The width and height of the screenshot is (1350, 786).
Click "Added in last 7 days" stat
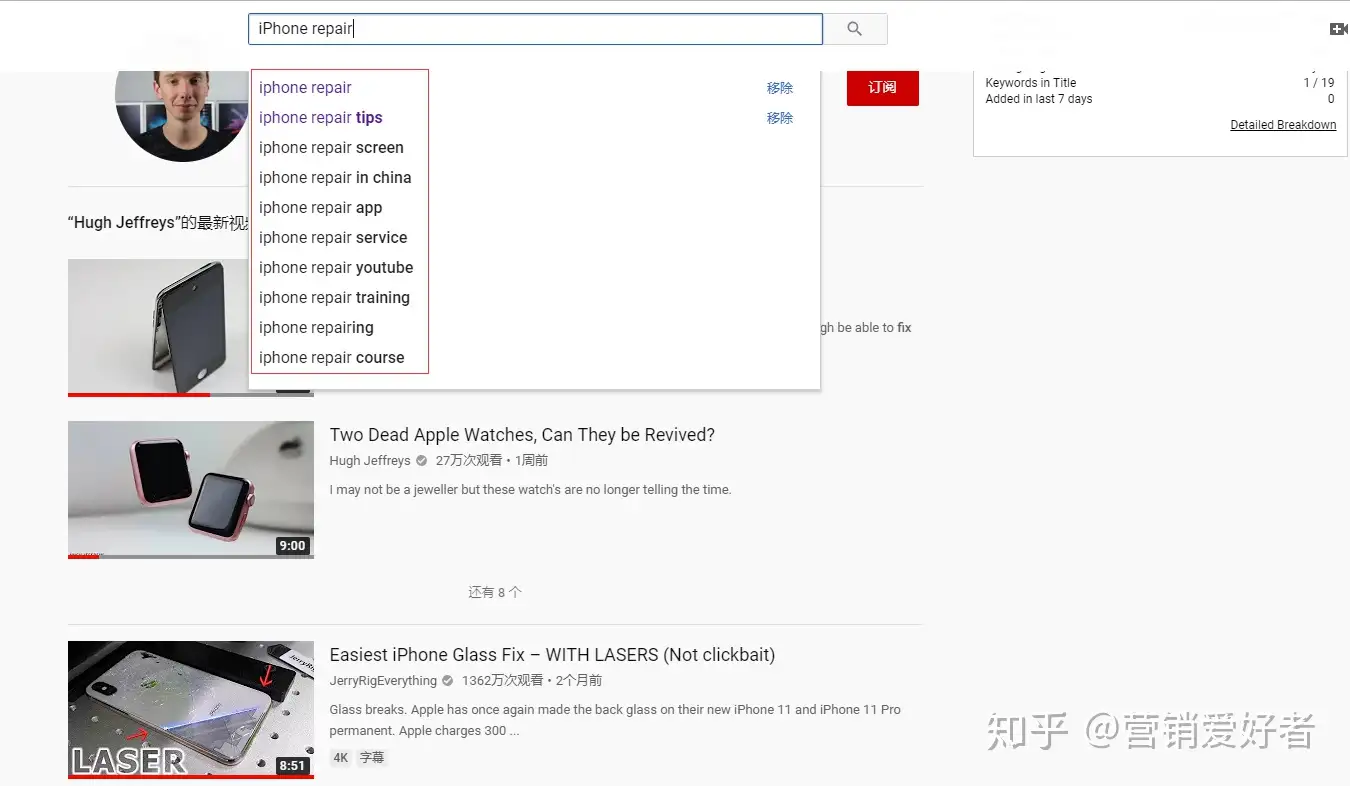pyautogui.click(x=1039, y=99)
